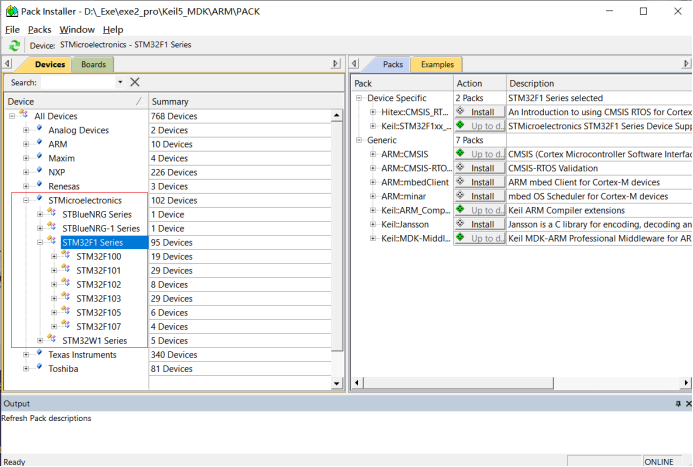Image resolution: width=693 pixels, height=467 pixels.
Task: Collapse the STMicroelectronics node
Action: (x=26, y=201)
